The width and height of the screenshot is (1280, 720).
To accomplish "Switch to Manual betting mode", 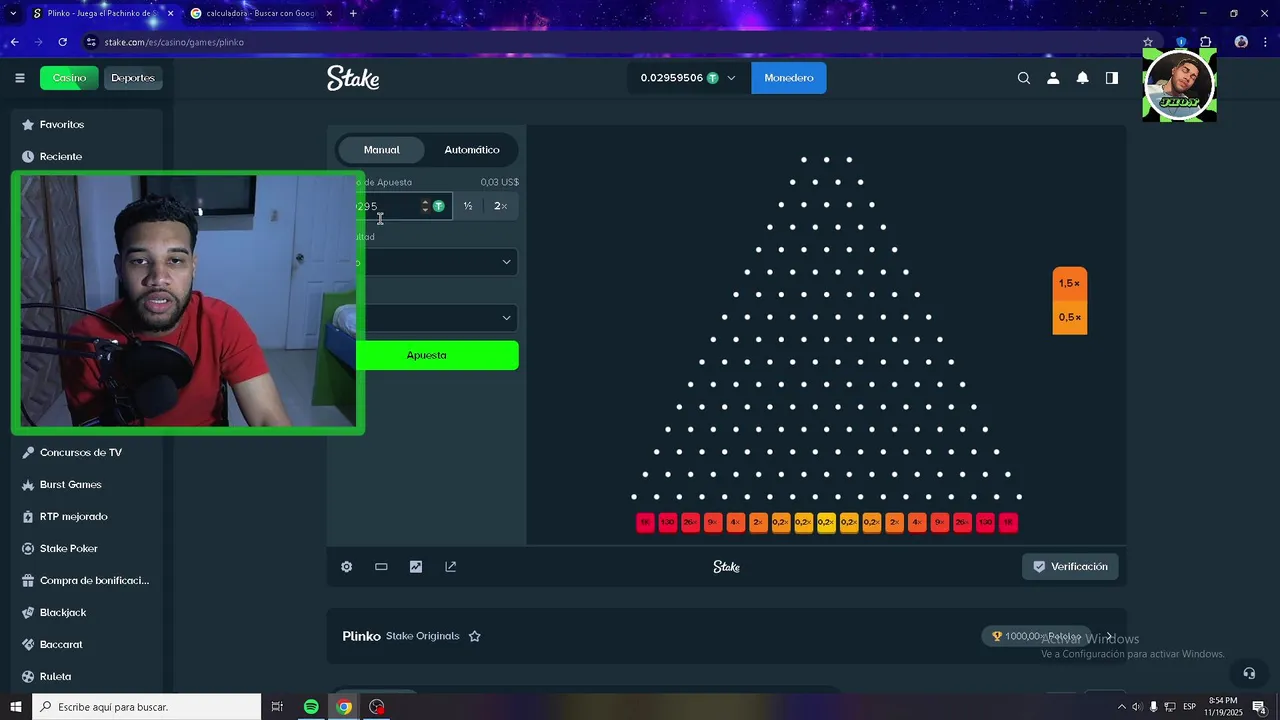I will point(381,150).
